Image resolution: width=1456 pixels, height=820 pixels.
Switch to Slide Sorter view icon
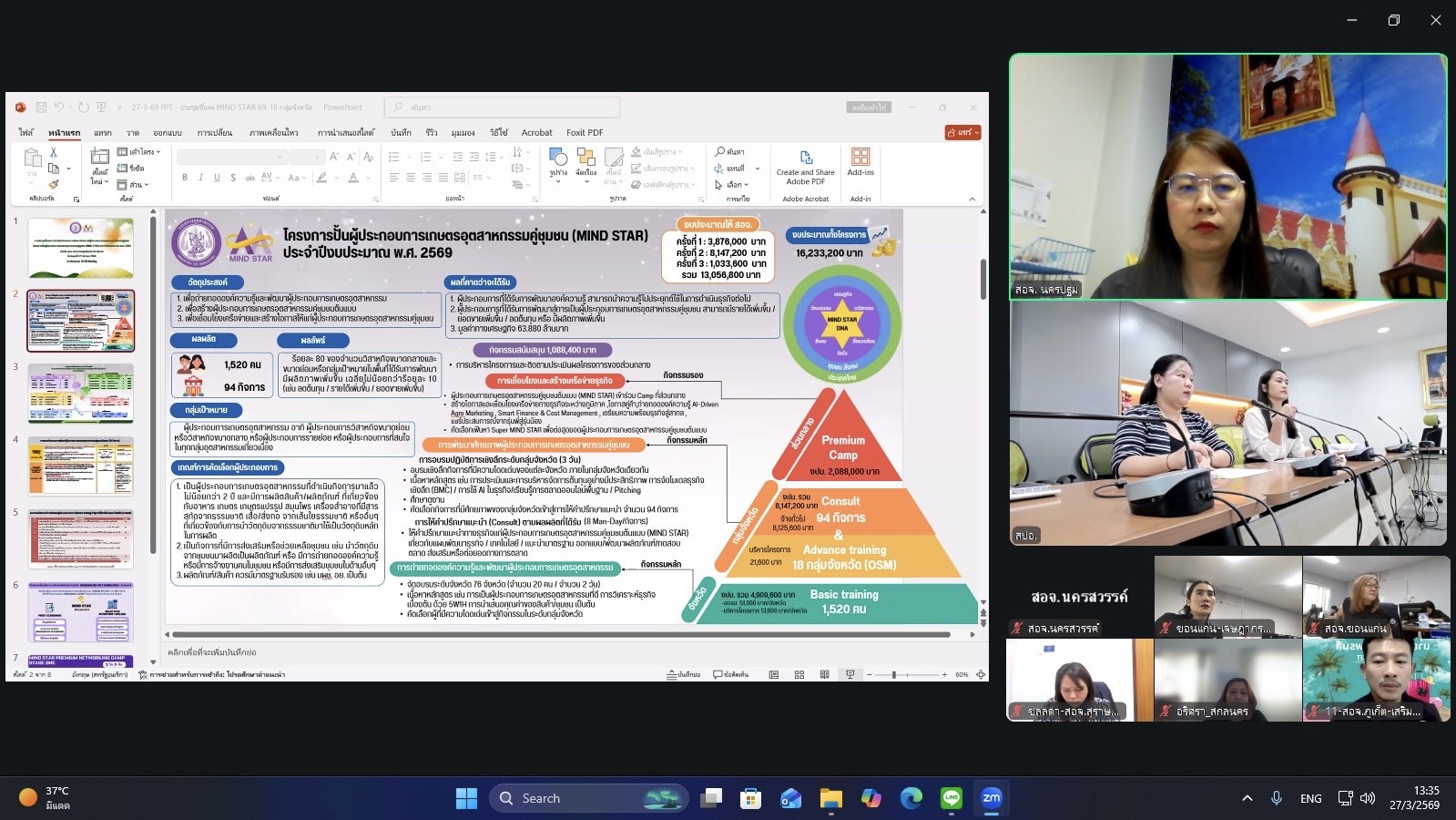799,675
